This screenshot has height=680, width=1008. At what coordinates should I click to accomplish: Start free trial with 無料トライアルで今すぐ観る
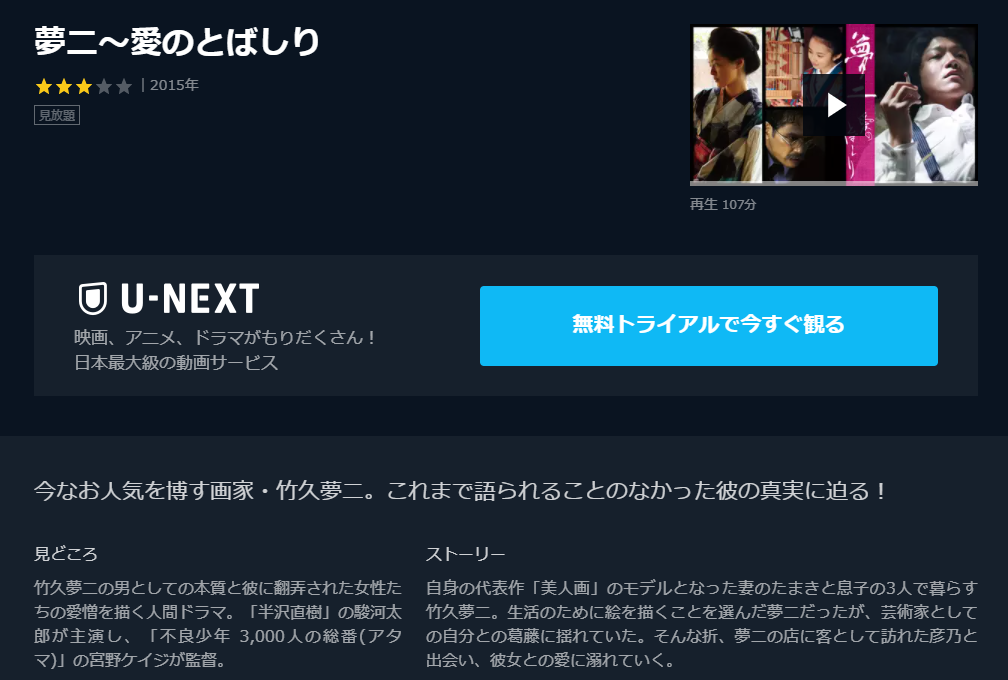(x=708, y=326)
